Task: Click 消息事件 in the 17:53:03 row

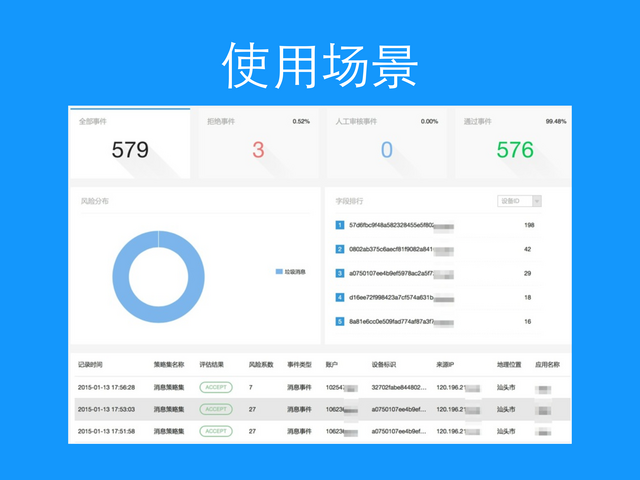Action: [299, 409]
